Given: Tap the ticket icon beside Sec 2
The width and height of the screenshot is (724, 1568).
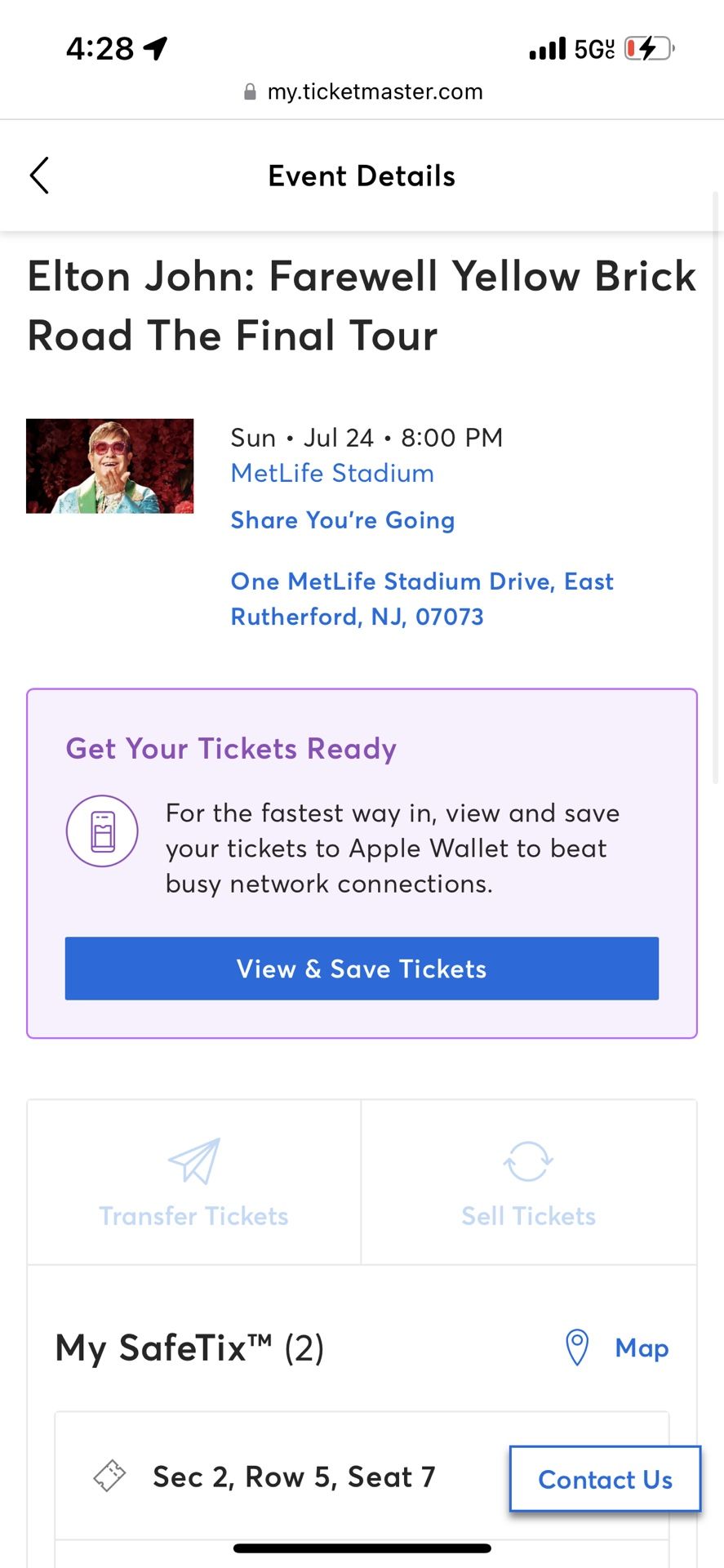Looking at the screenshot, I should tap(109, 1476).
